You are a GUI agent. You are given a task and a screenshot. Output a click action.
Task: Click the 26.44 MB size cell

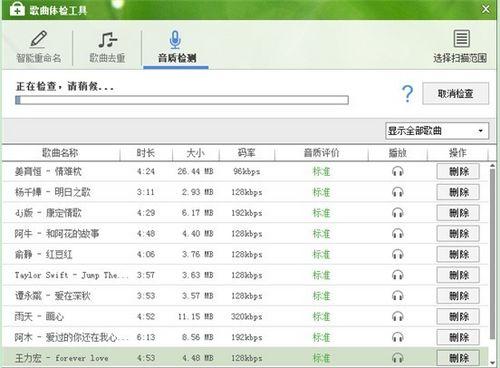pos(195,172)
